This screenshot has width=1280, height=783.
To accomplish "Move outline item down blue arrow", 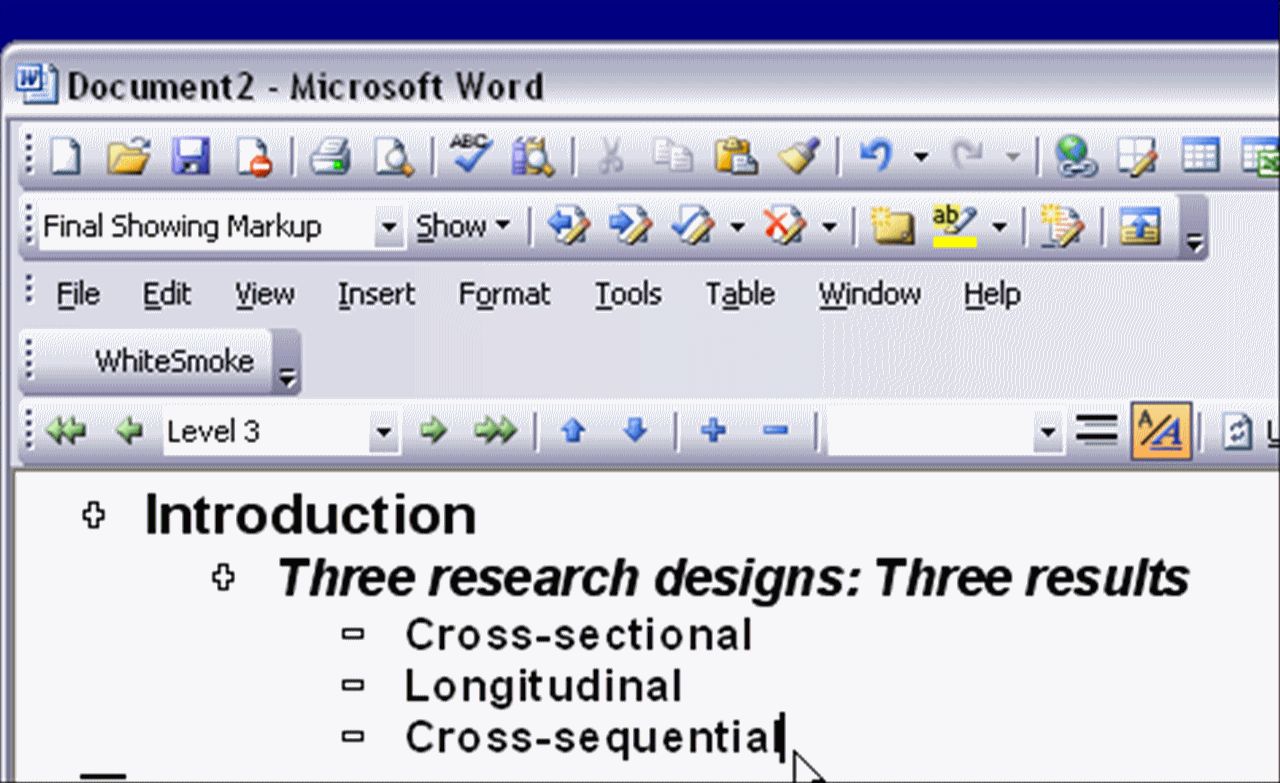I will (x=635, y=431).
